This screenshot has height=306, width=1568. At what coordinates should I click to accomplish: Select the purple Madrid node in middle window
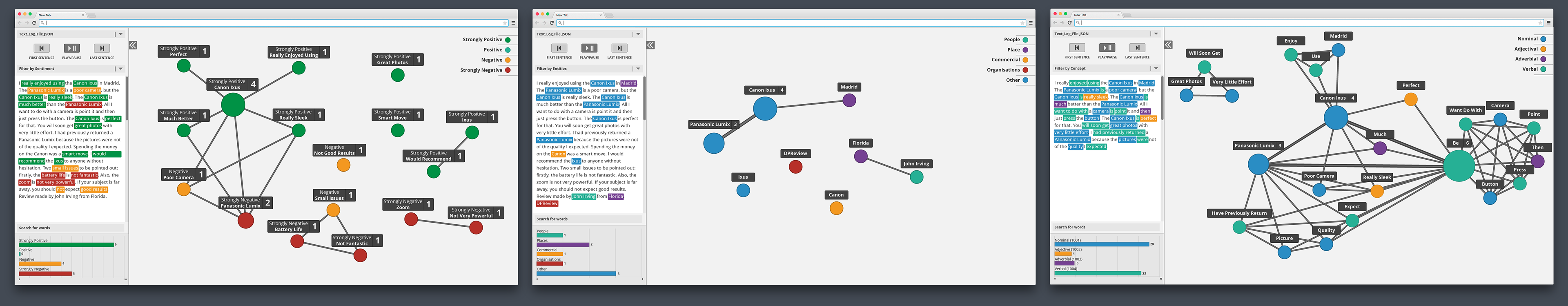pos(849,101)
